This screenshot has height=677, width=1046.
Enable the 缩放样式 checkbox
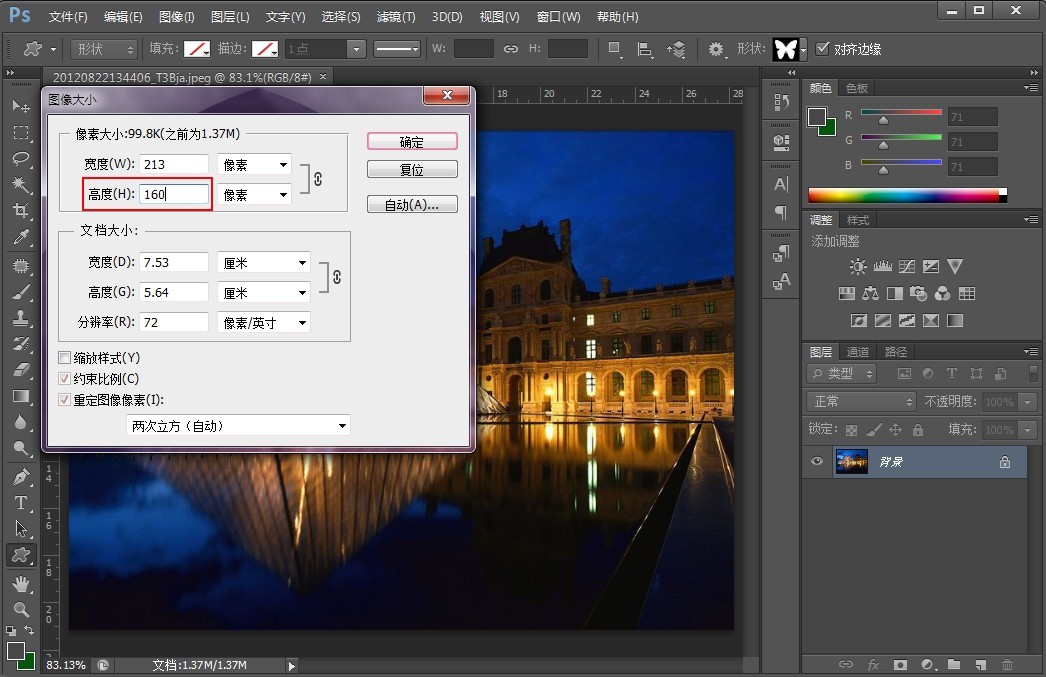pos(65,358)
